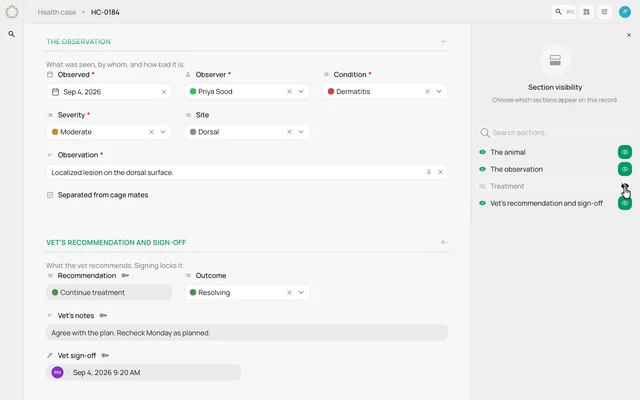
Task: Clear the Severity value Moderate
Action: 151,132
